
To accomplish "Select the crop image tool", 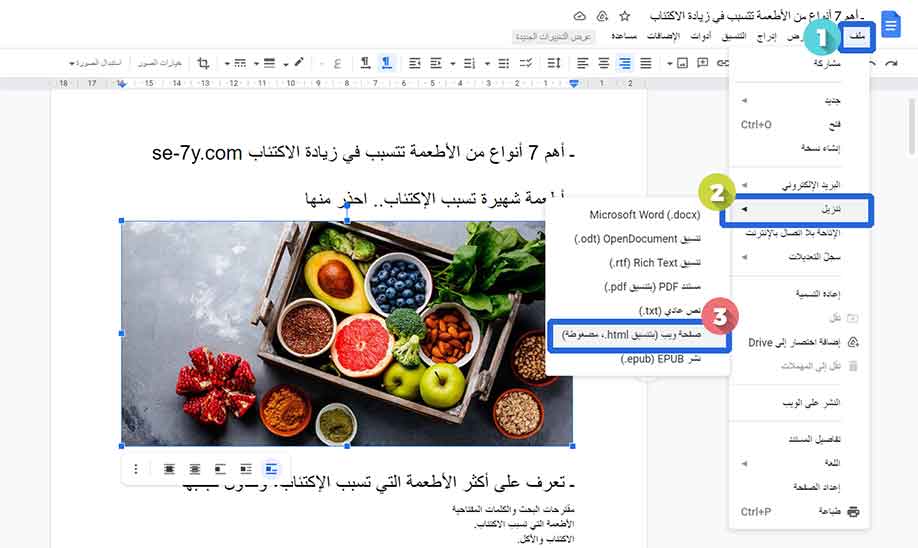I will tap(204, 63).
